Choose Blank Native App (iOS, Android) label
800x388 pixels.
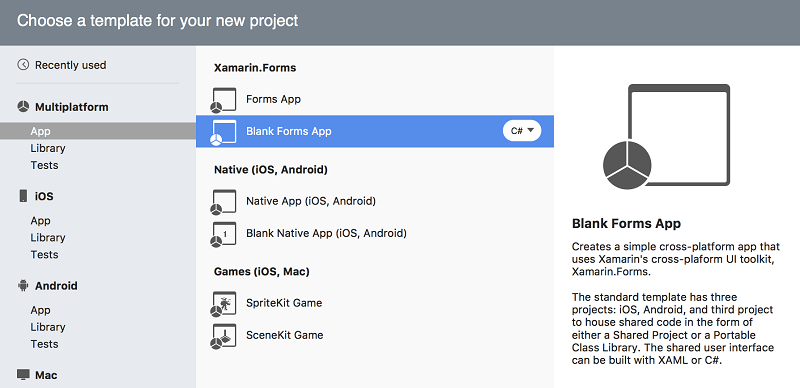326,233
